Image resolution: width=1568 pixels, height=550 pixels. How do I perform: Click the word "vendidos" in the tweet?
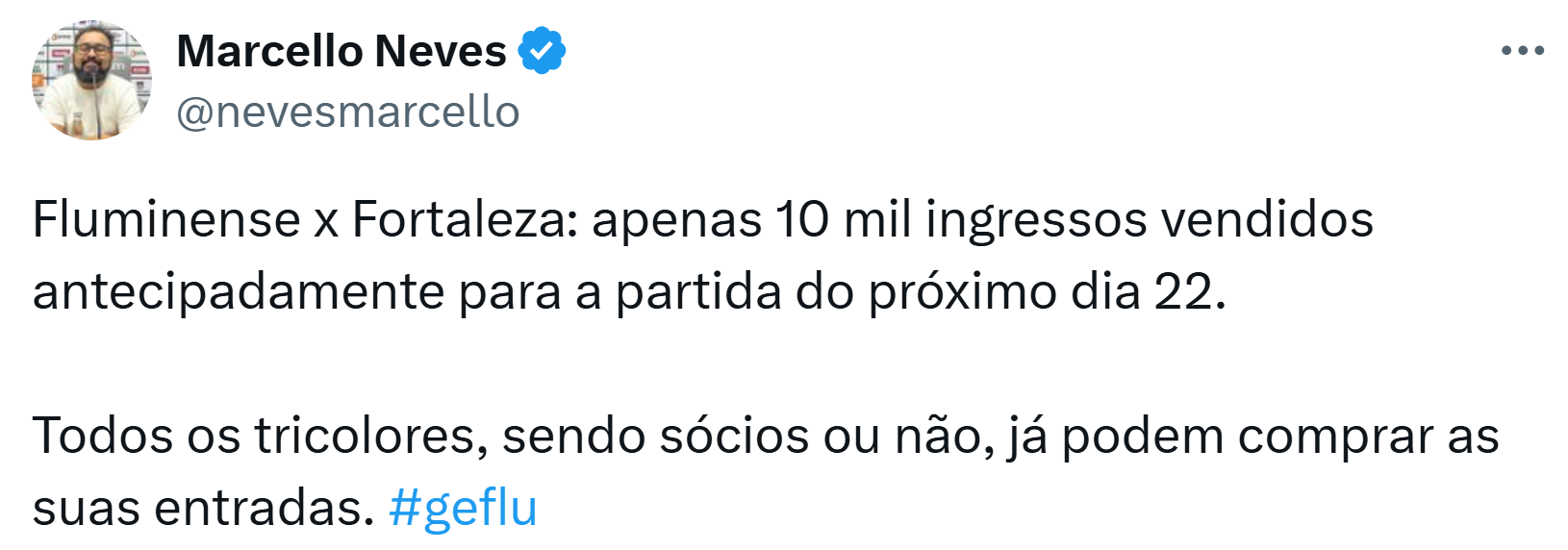(x=1267, y=219)
